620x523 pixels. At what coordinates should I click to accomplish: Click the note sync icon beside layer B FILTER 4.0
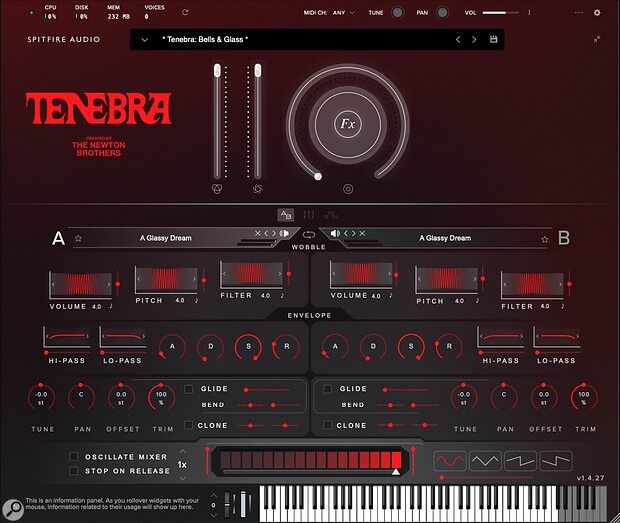click(x=563, y=306)
